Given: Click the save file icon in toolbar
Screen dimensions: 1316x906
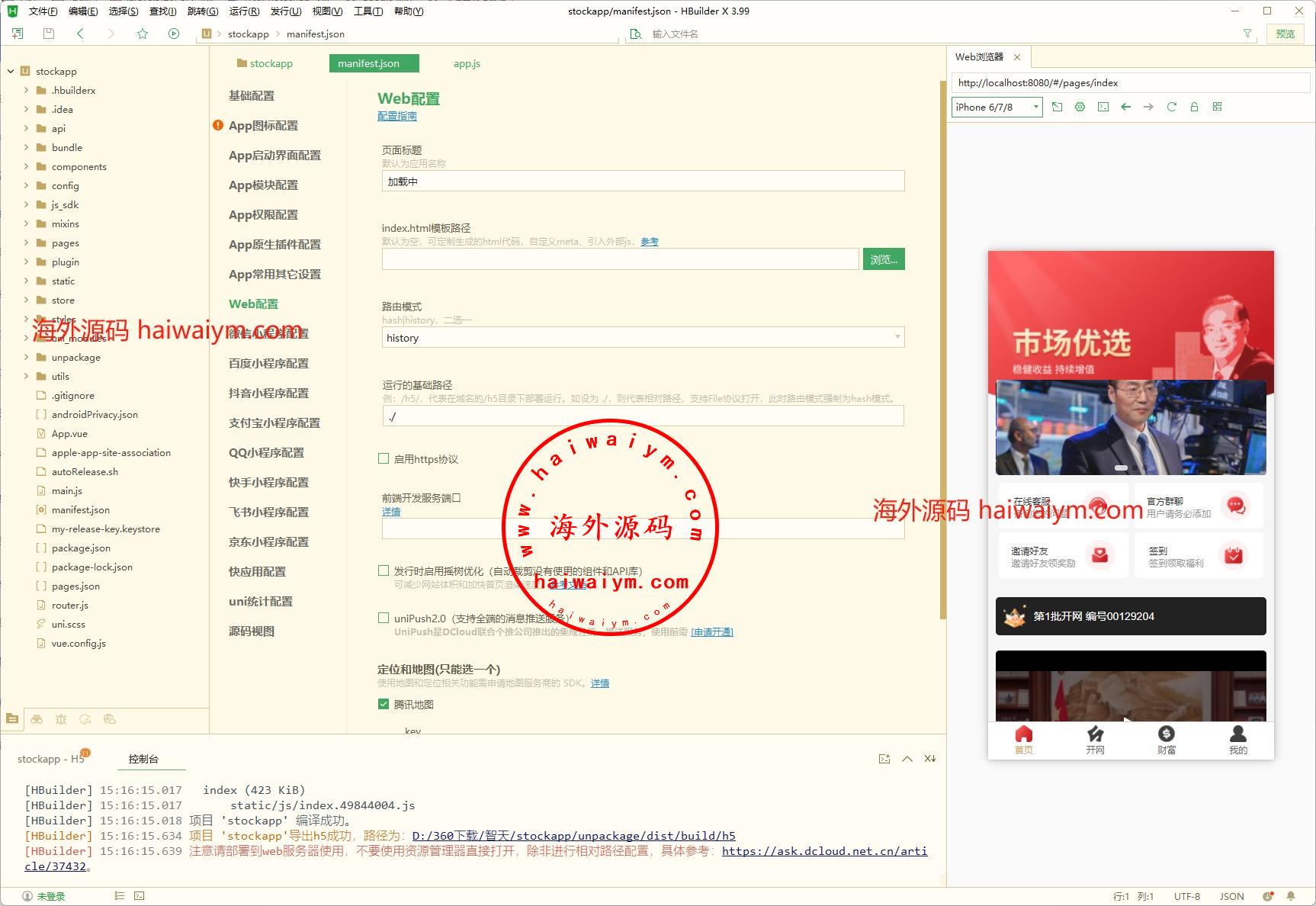Looking at the screenshot, I should pos(49,34).
